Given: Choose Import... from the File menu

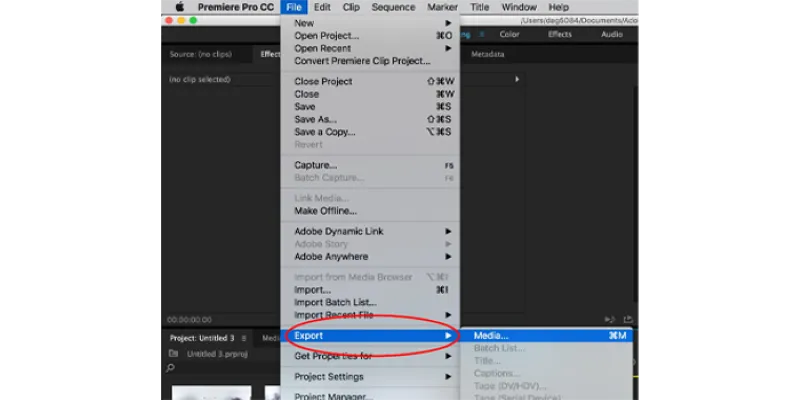Looking at the screenshot, I should (x=370, y=290).
